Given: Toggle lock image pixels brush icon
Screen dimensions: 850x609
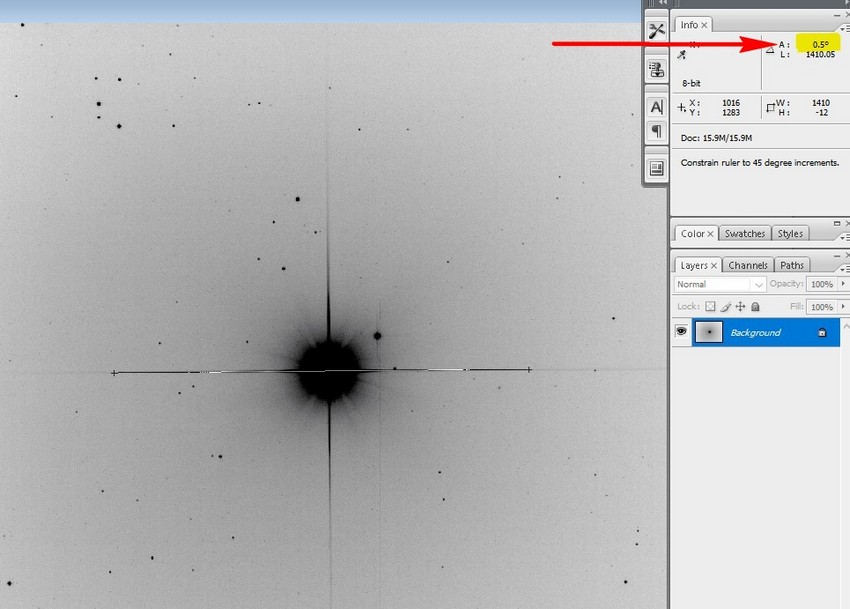Looking at the screenshot, I should tap(726, 307).
